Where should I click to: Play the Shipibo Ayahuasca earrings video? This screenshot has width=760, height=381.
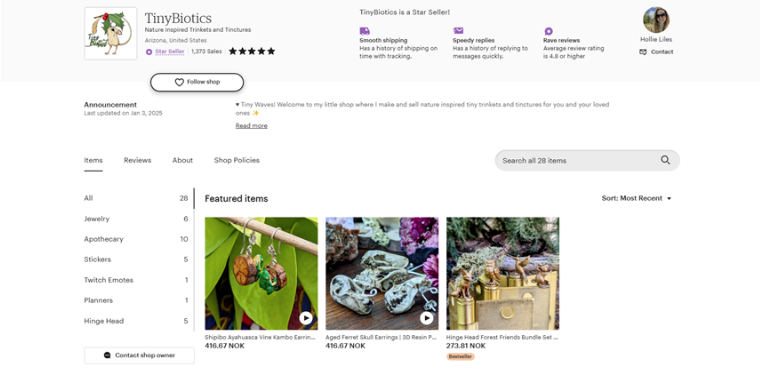[x=305, y=318]
